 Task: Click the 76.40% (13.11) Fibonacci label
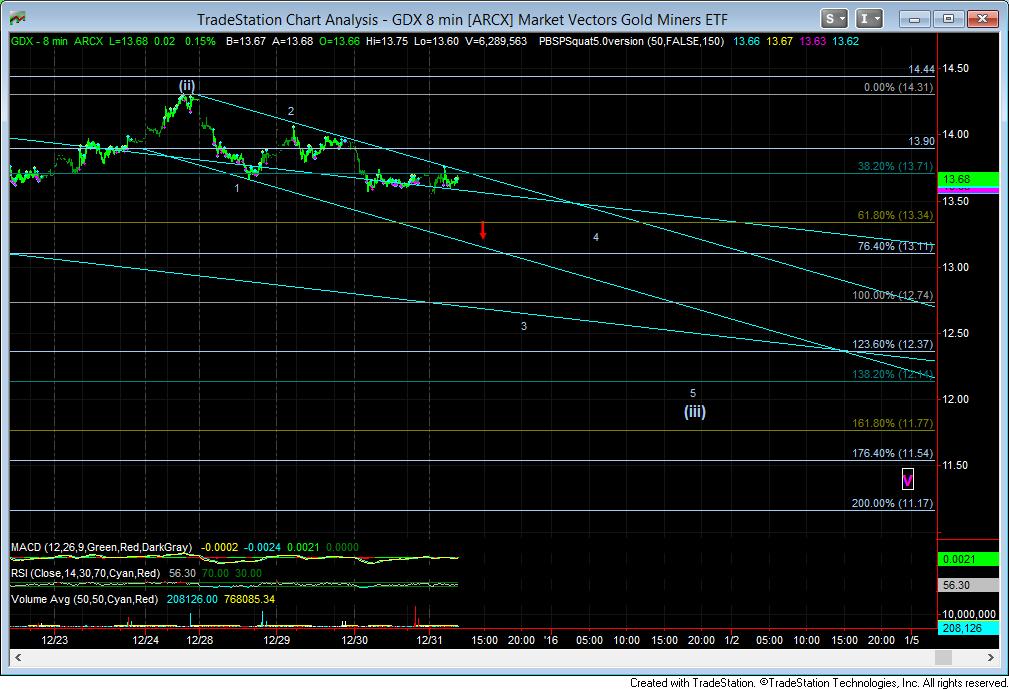coord(895,246)
